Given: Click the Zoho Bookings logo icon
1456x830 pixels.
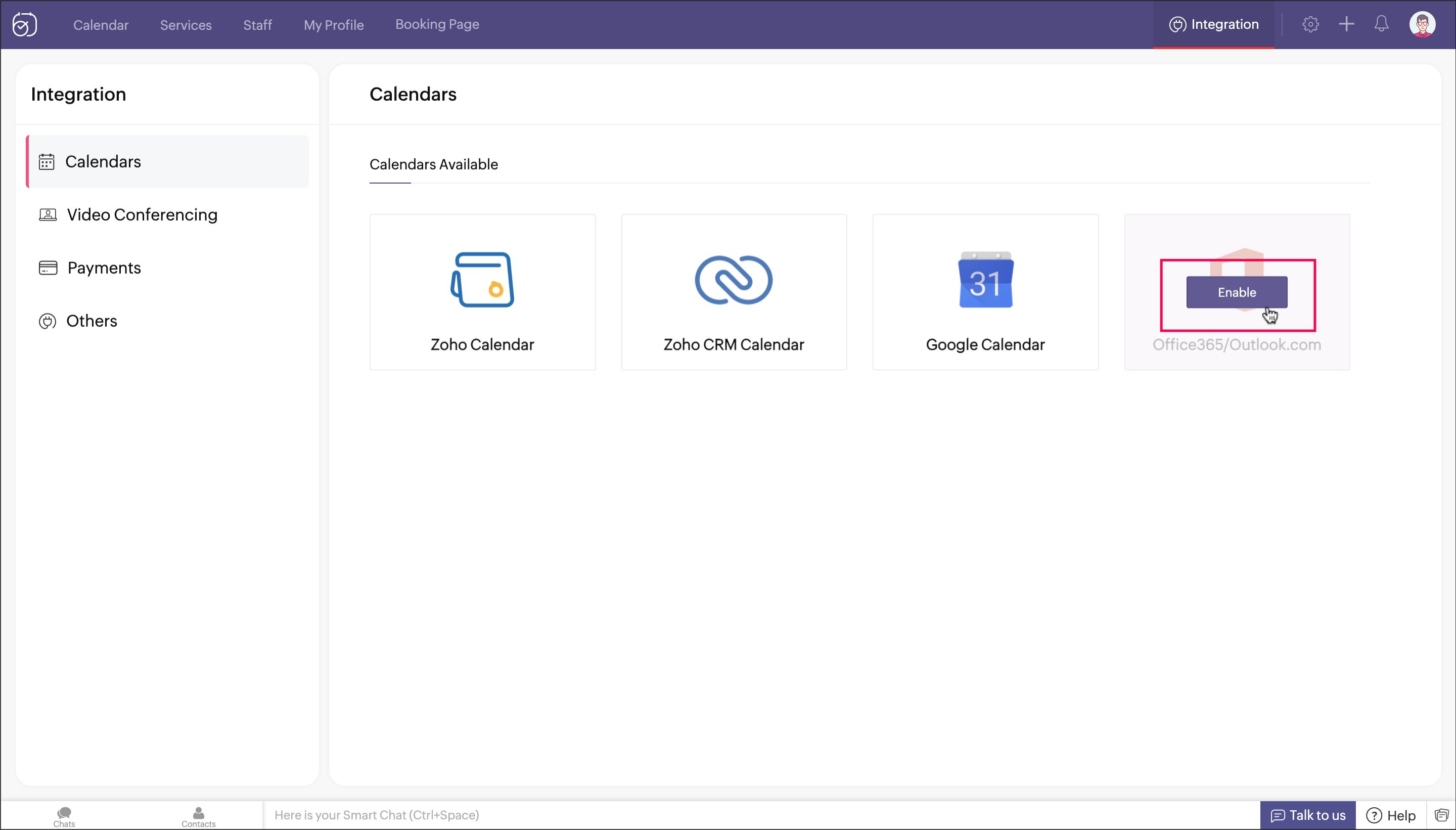Looking at the screenshot, I should tap(24, 24).
